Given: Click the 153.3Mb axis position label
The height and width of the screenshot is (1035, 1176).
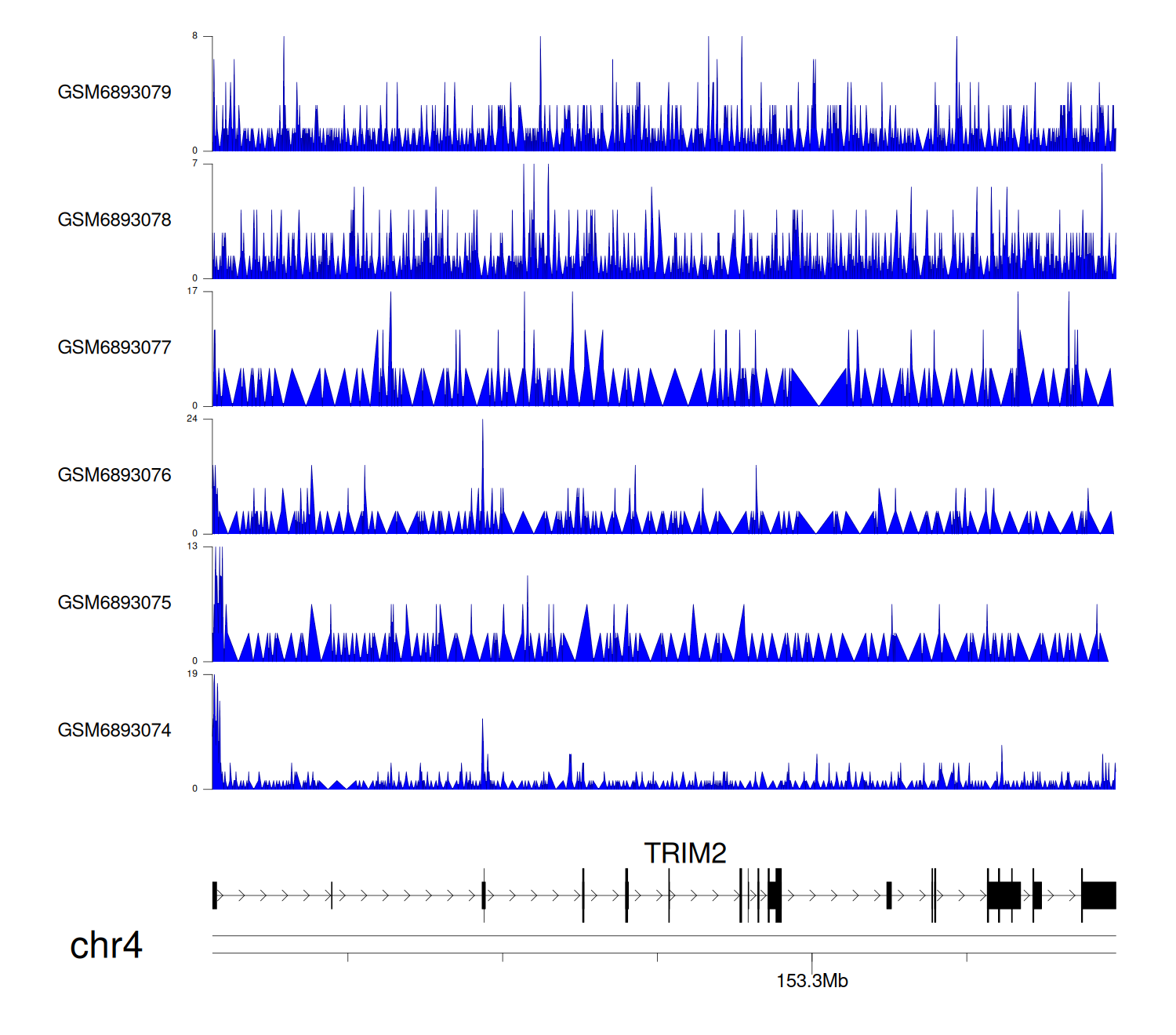Looking at the screenshot, I should click(811, 982).
